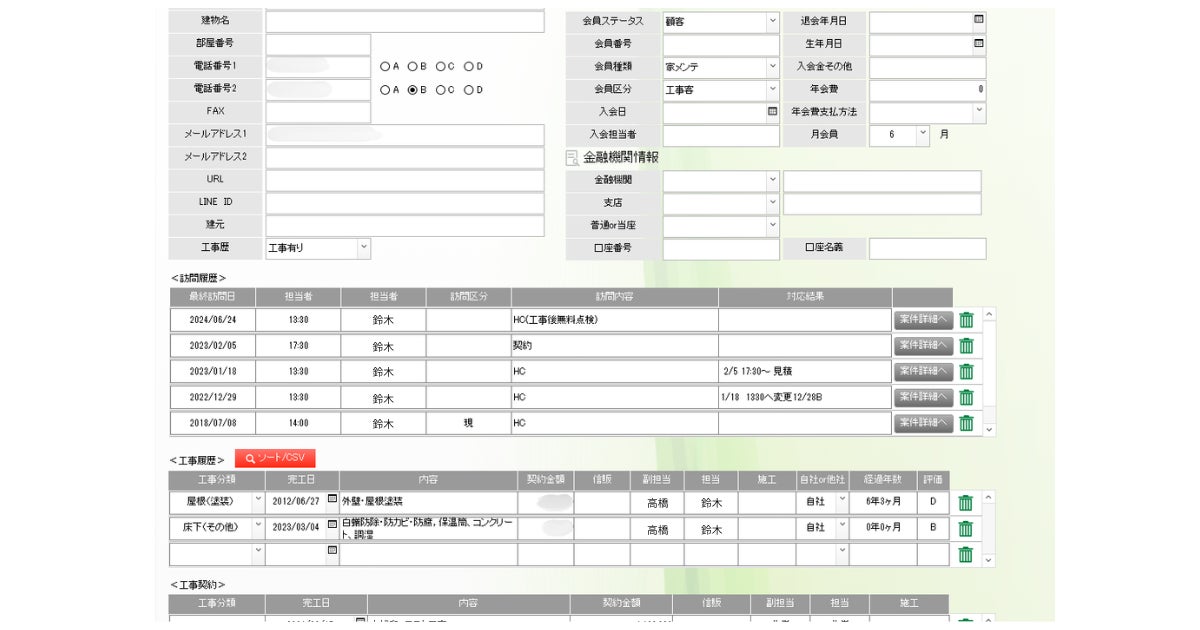Image resolution: width=1200 pixels, height=630 pixels.
Task: Open 案件詳細へ for the 2022/12/29 visit
Action: [x=923, y=396]
